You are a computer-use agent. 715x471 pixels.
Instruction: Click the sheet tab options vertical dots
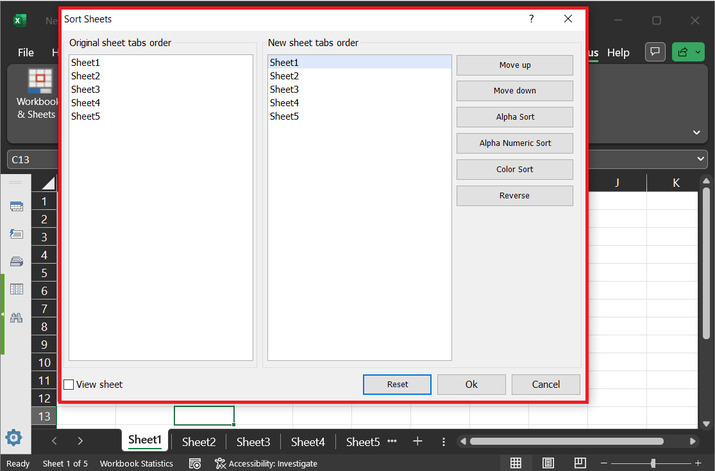click(x=443, y=441)
